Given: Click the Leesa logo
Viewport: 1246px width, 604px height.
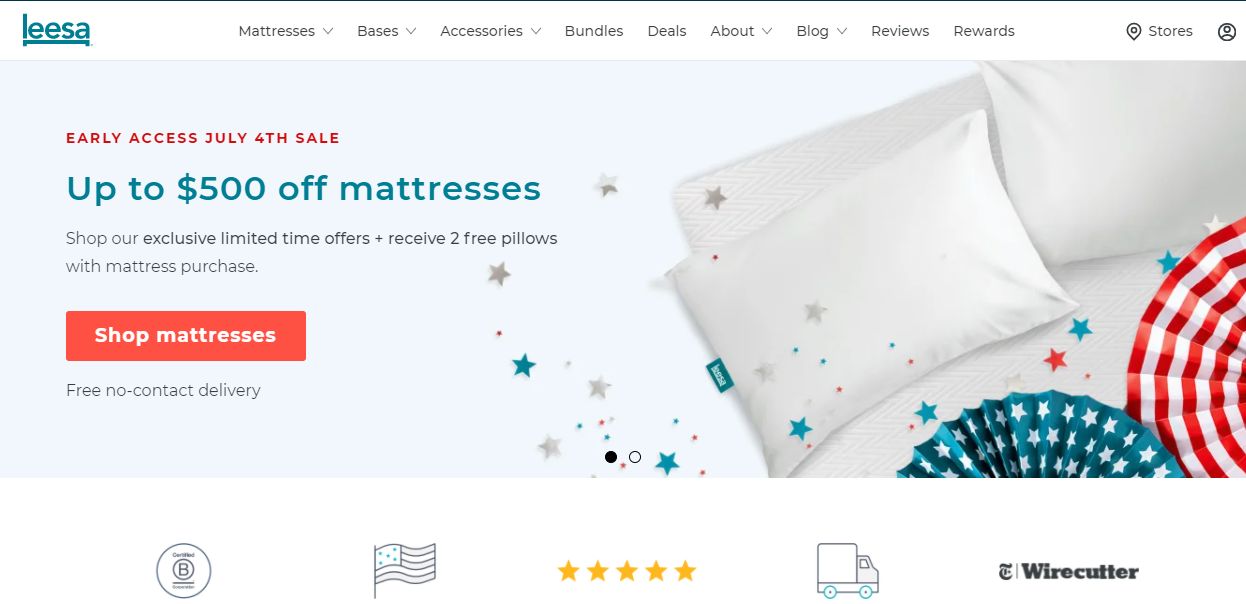Looking at the screenshot, I should click(x=57, y=30).
